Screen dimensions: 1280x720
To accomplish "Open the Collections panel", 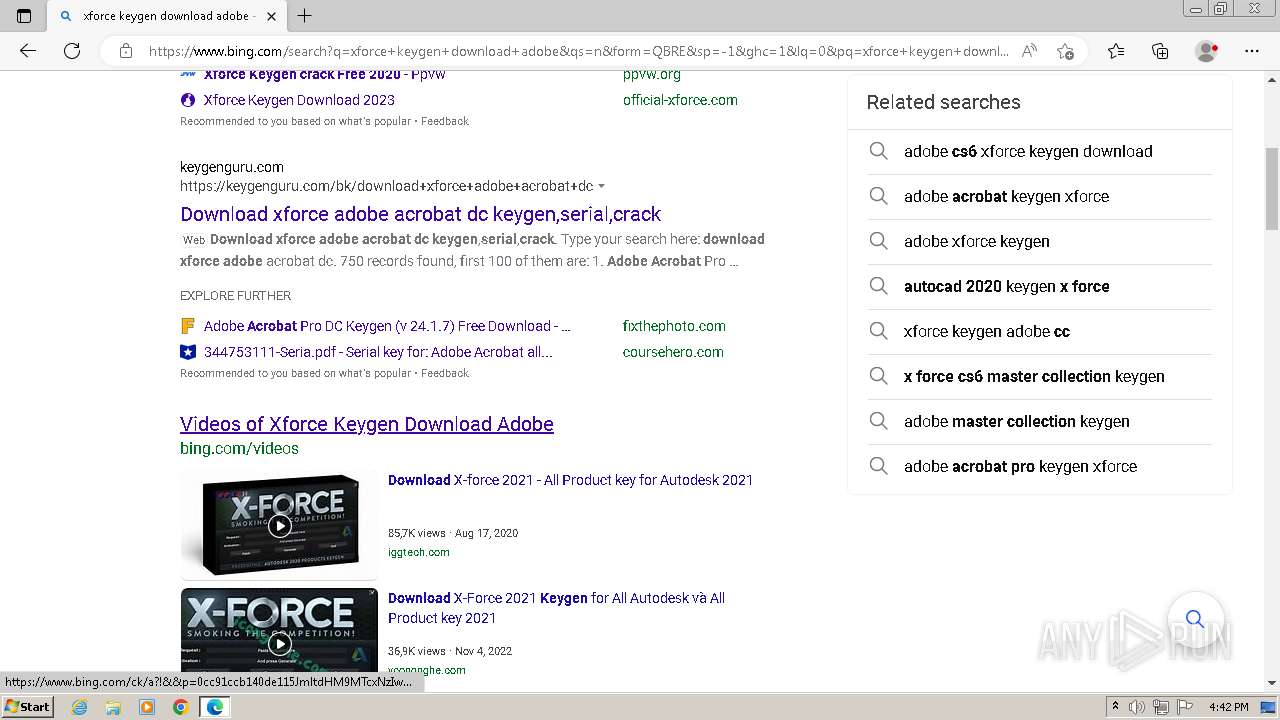I will 1160,51.
